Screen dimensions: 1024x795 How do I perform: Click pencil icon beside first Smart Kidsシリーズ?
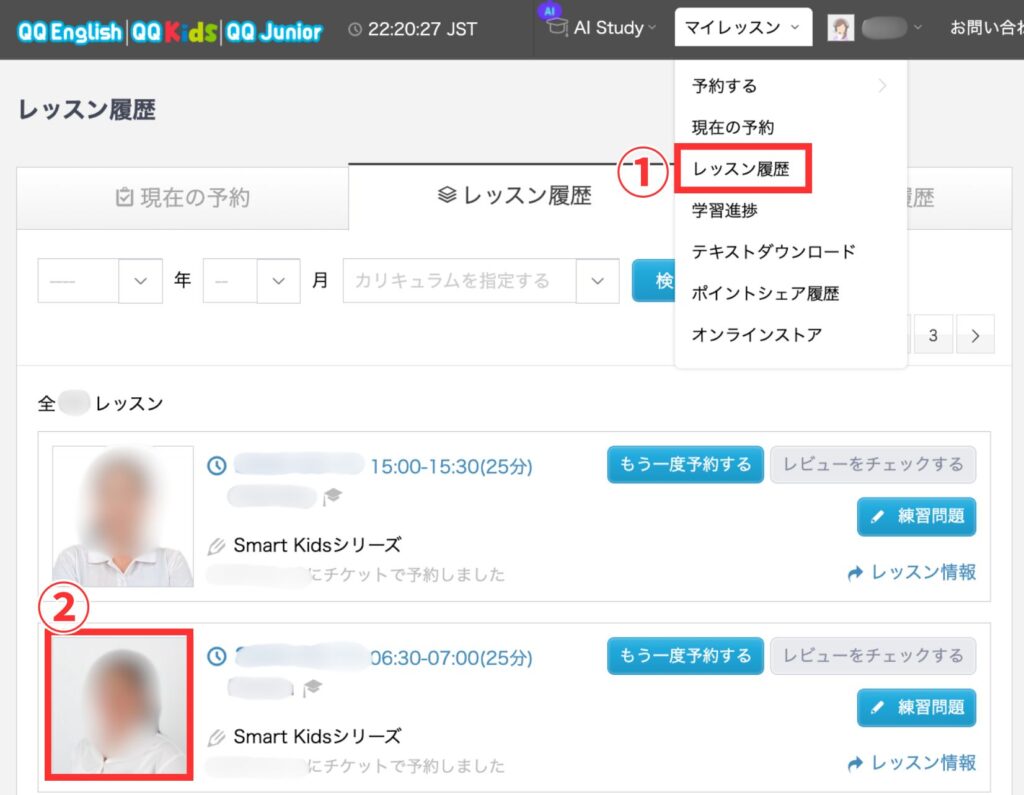click(x=217, y=546)
